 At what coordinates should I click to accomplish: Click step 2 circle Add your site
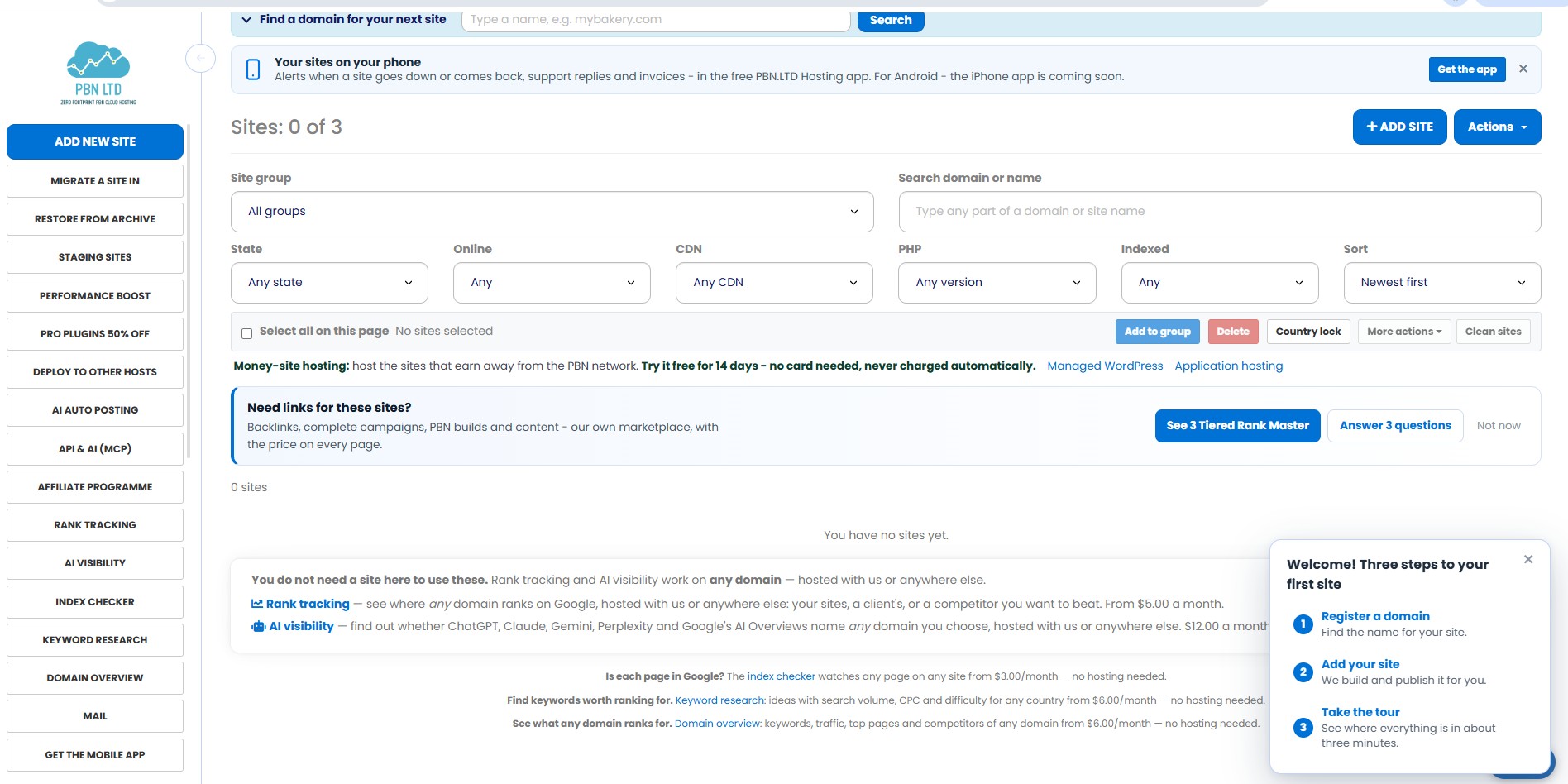coord(1303,672)
